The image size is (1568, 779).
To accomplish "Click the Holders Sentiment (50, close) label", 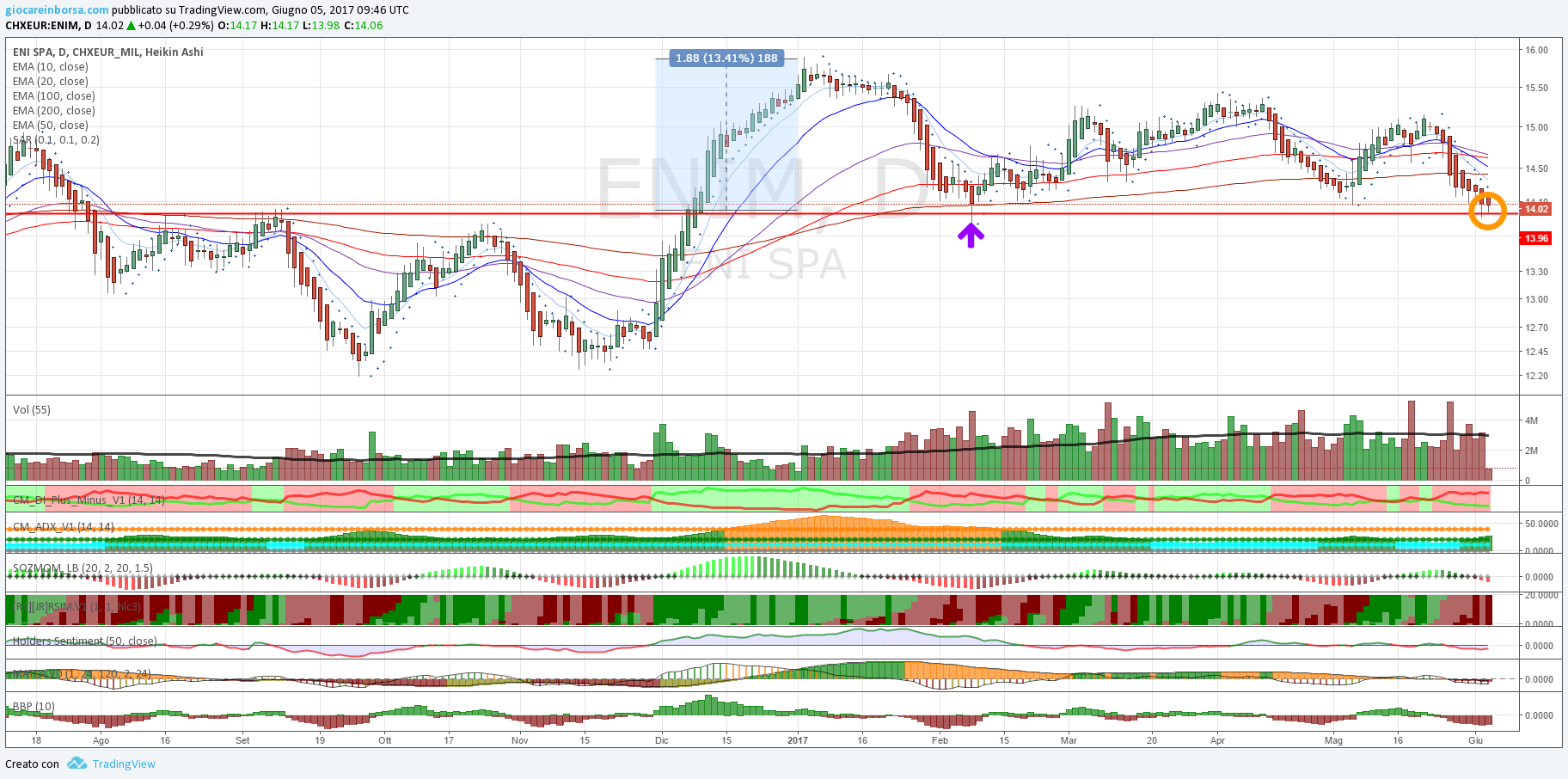I will [84, 641].
